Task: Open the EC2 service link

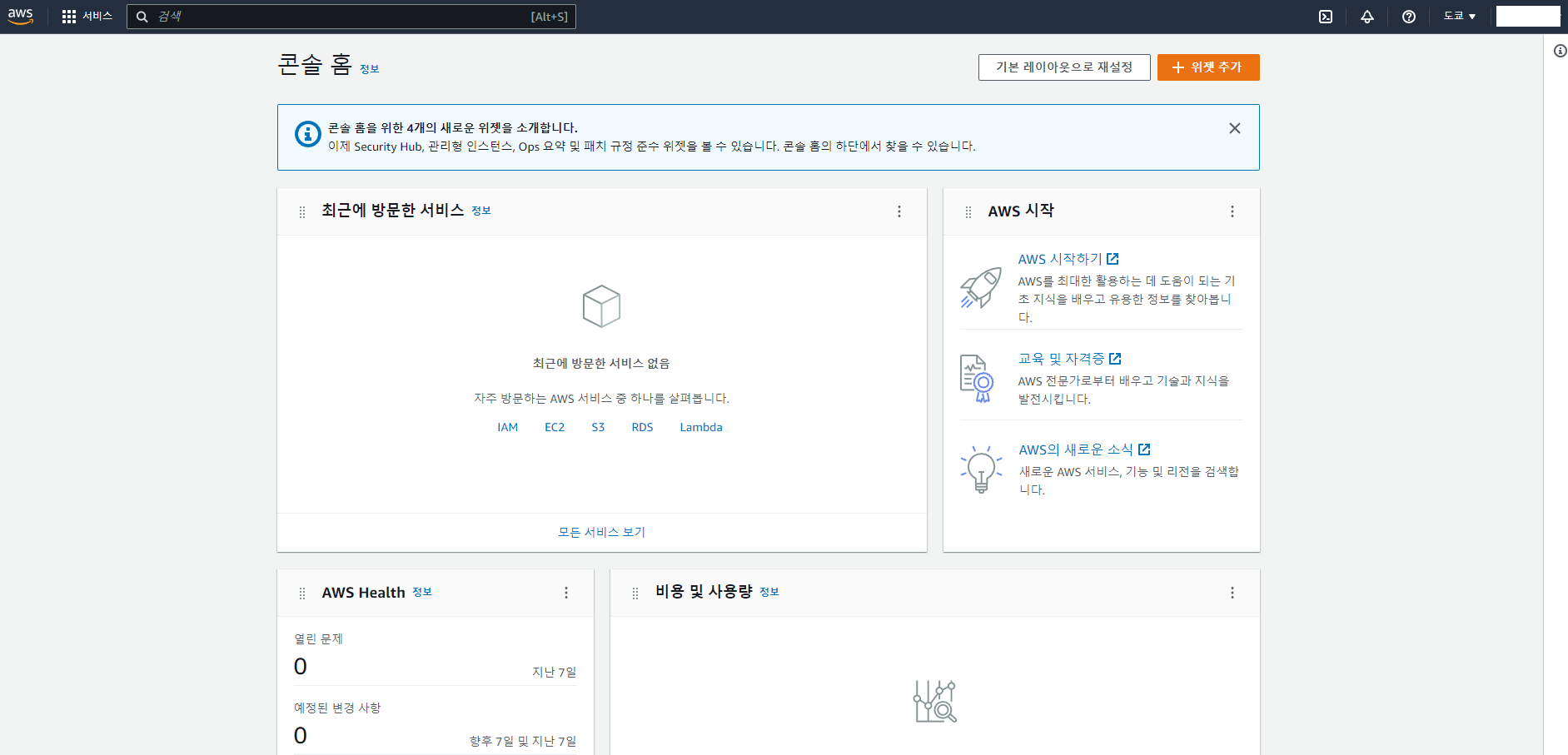Action: point(555,427)
